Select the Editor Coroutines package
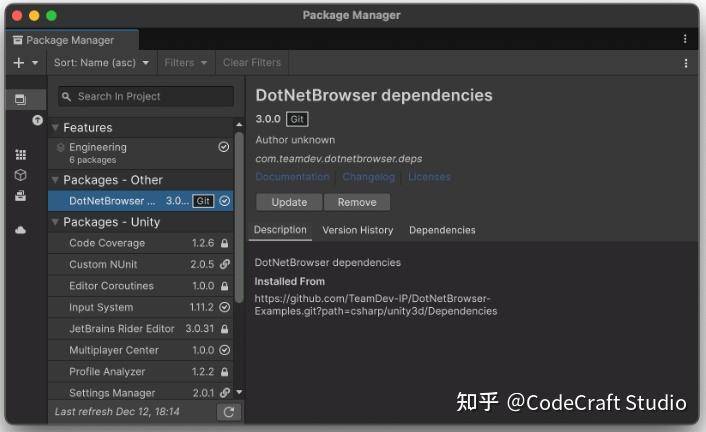This screenshot has width=706, height=432. pyautogui.click(x=140, y=286)
